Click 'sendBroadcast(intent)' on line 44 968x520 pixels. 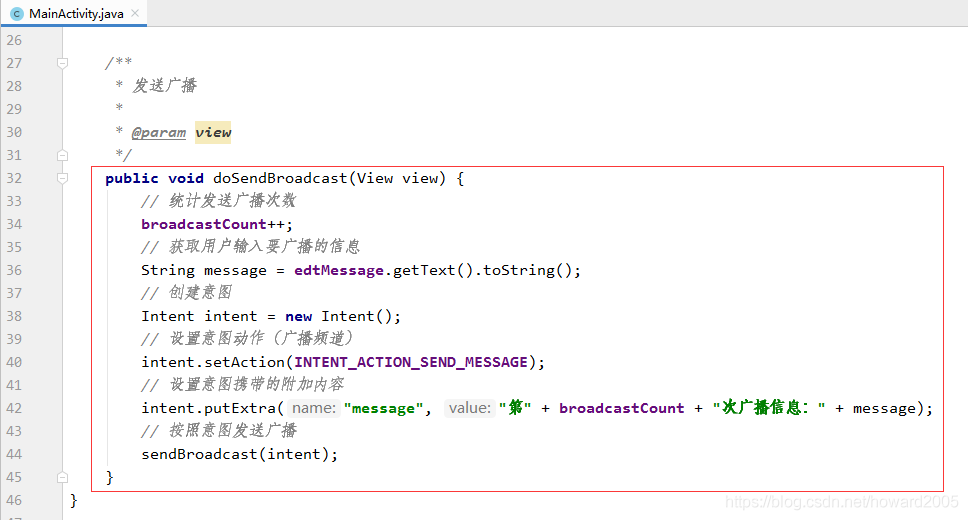(236, 455)
